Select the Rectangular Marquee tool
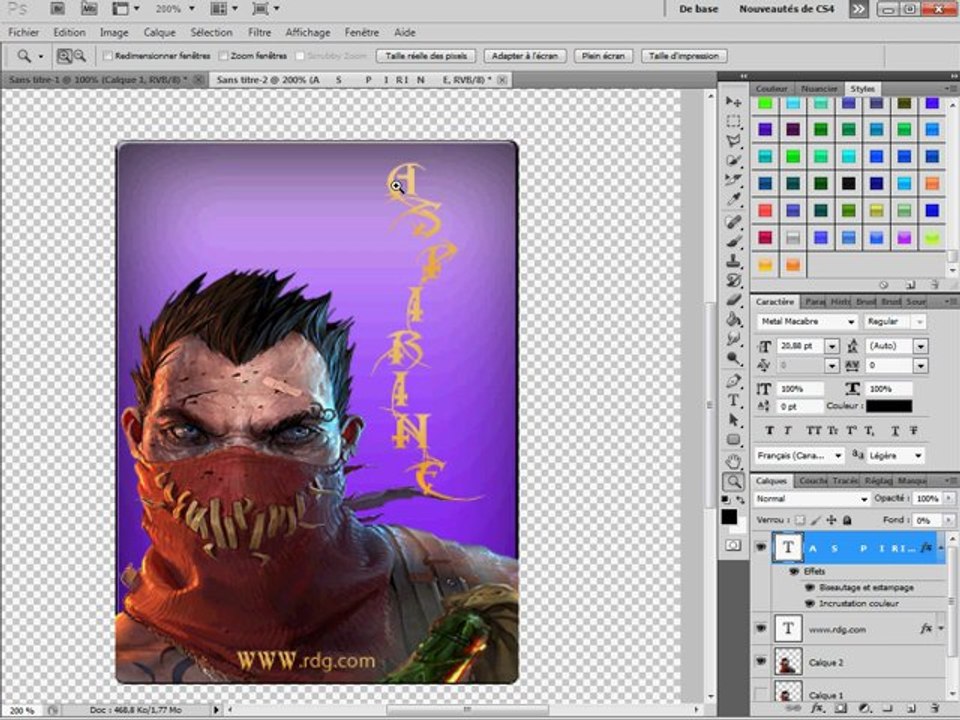The image size is (960, 720). point(733,121)
